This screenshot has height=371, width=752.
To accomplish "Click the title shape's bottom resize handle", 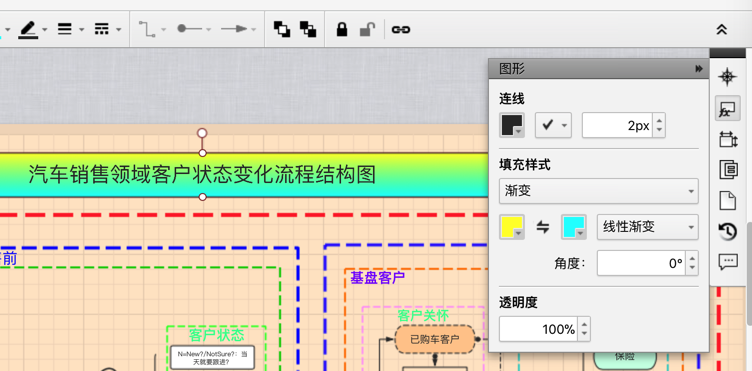I will pos(202,197).
